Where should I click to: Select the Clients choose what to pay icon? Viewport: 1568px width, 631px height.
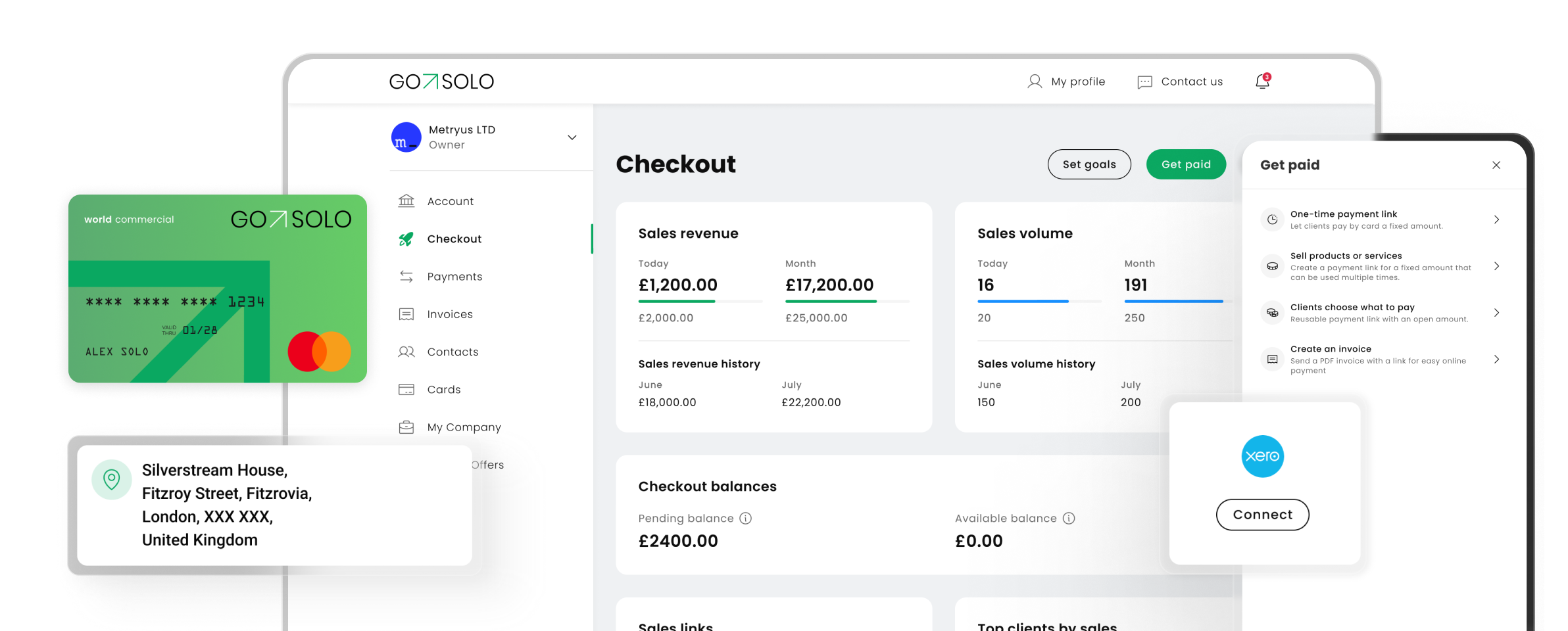[1273, 313]
